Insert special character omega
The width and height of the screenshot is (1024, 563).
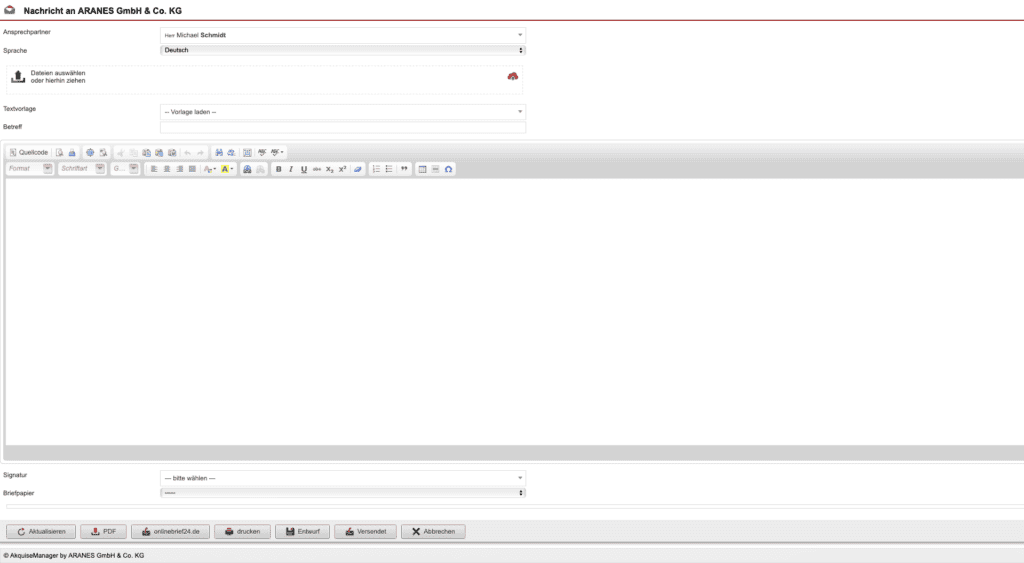(449, 169)
